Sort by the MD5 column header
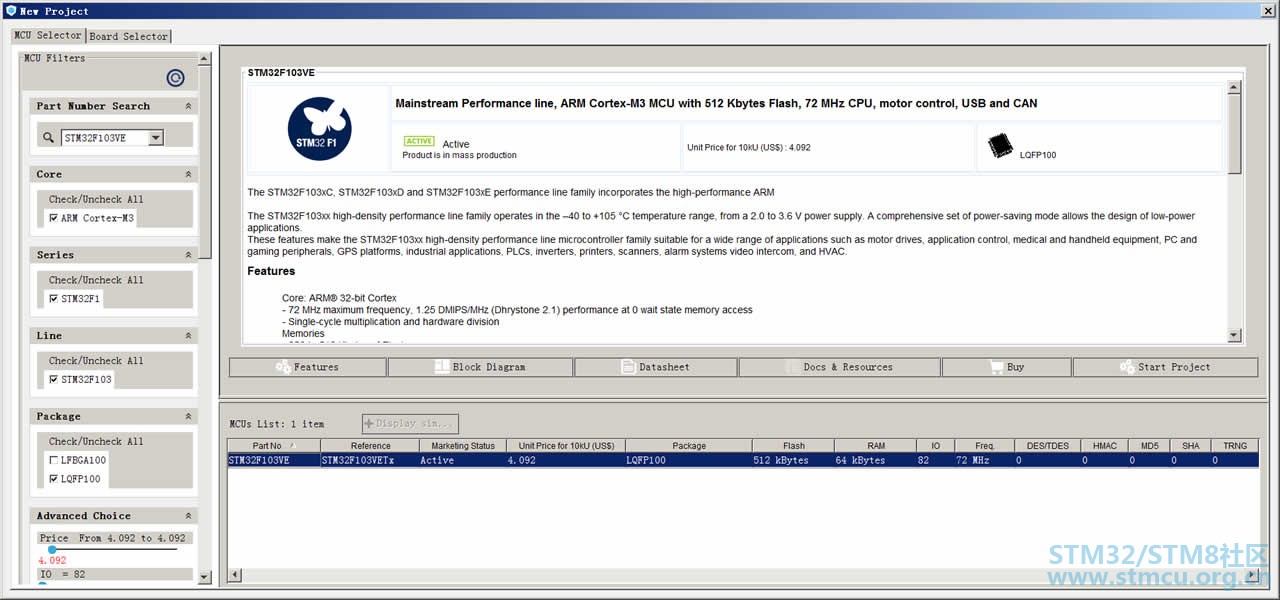1280x600 pixels. pos(1148,446)
